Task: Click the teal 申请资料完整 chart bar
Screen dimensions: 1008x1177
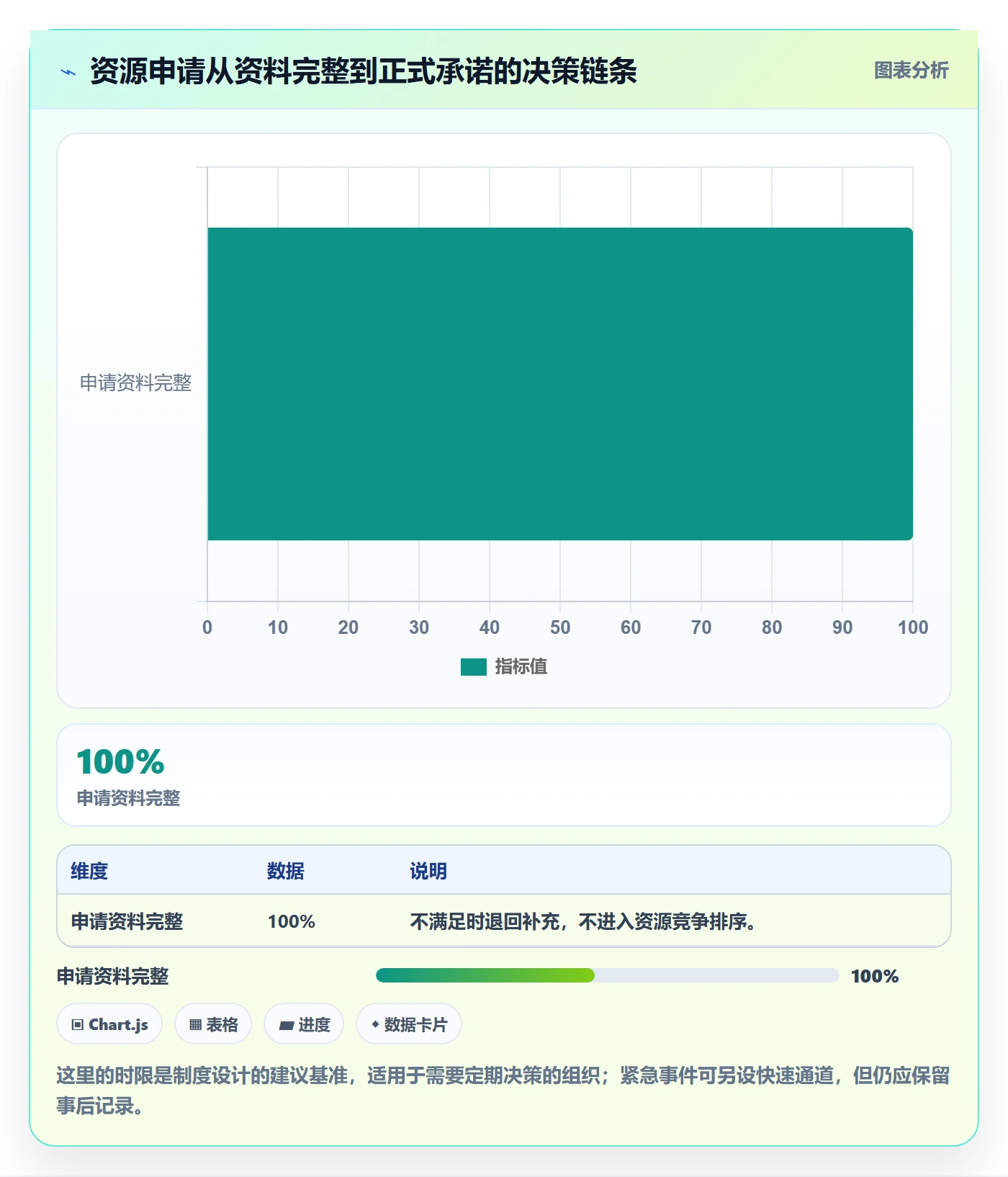Action: [x=560, y=384]
